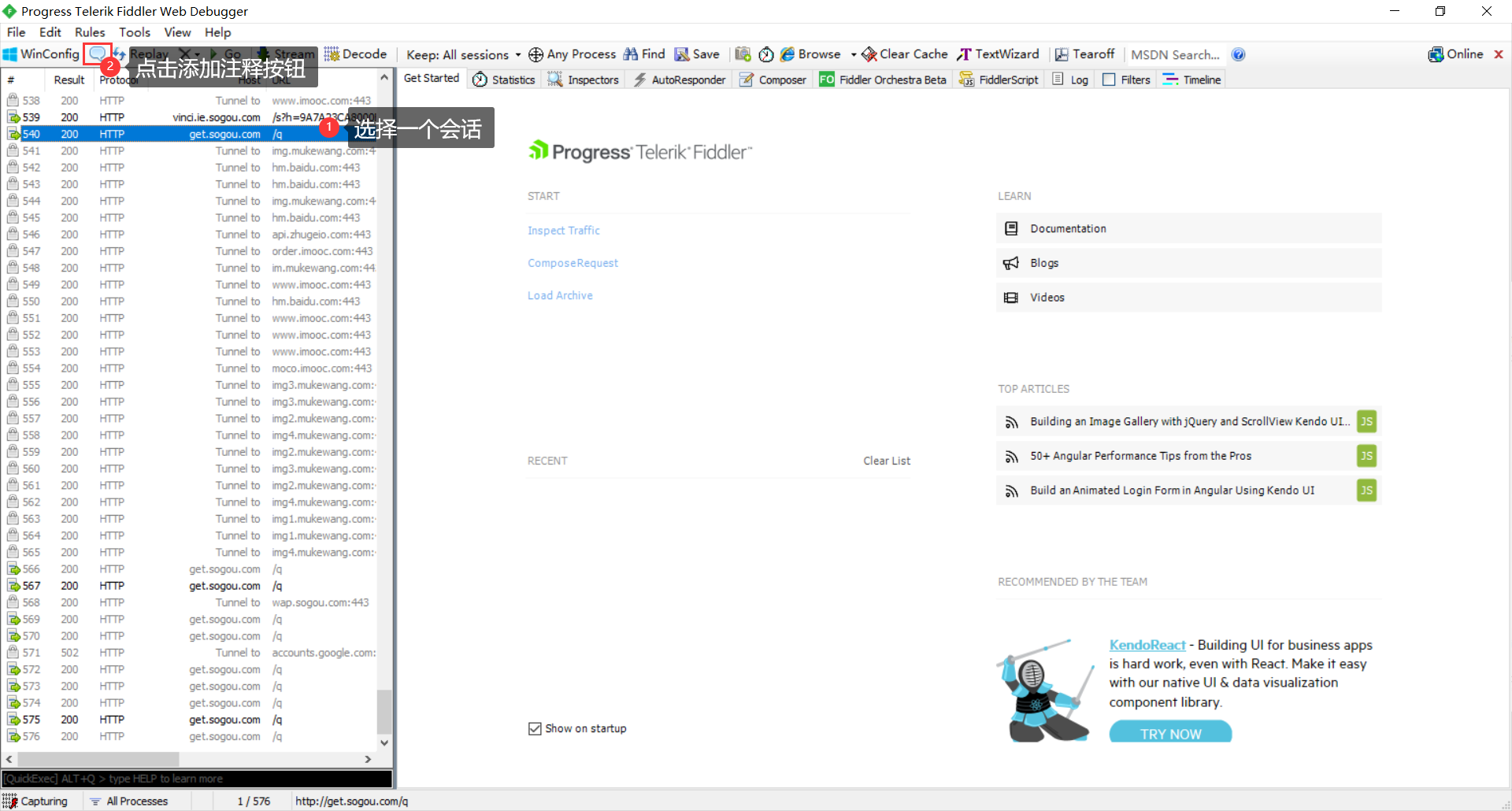The width and height of the screenshot is (1512, 811).
Task: Open the Filters tab with its checkbox
Action: click(x=1127, y=80)
